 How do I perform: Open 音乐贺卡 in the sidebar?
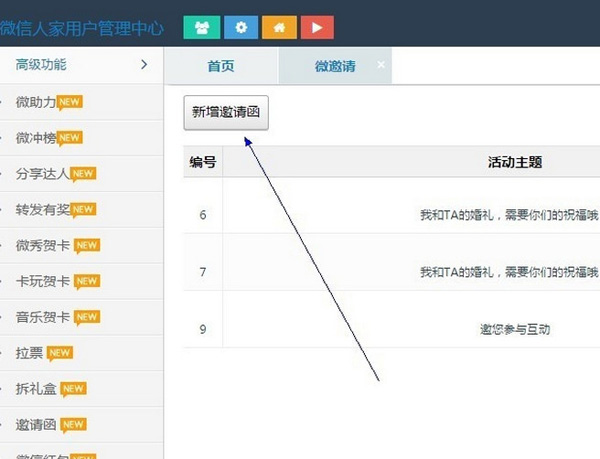82,317
